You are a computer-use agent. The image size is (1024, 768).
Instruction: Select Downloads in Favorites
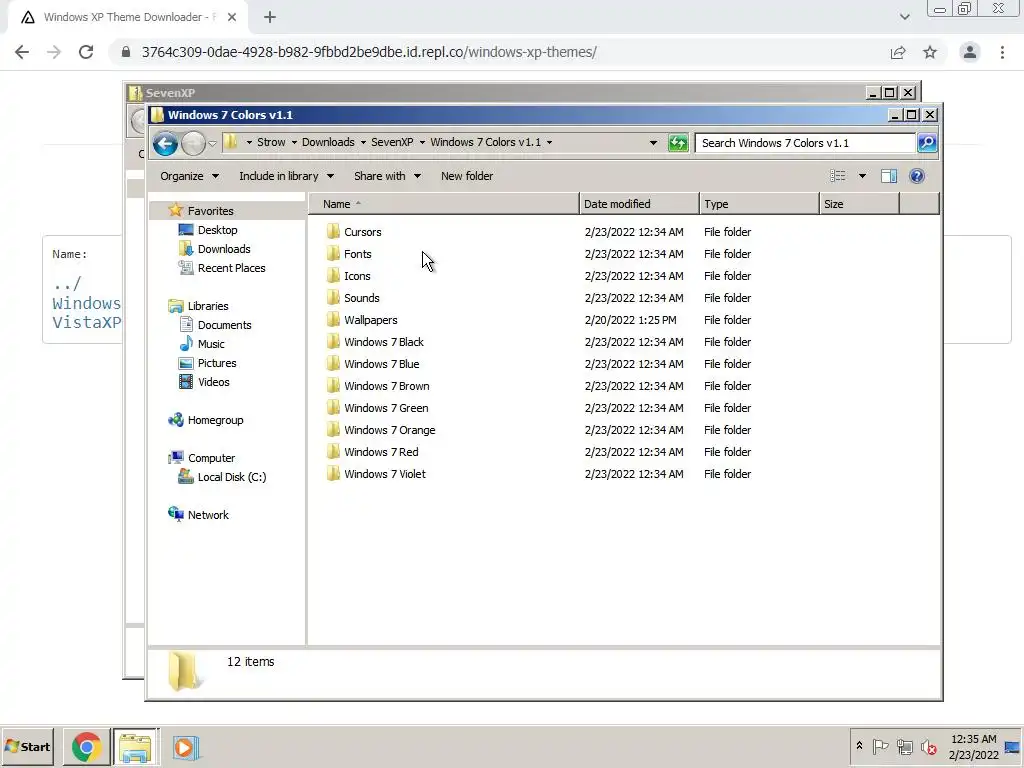(224, 249)
